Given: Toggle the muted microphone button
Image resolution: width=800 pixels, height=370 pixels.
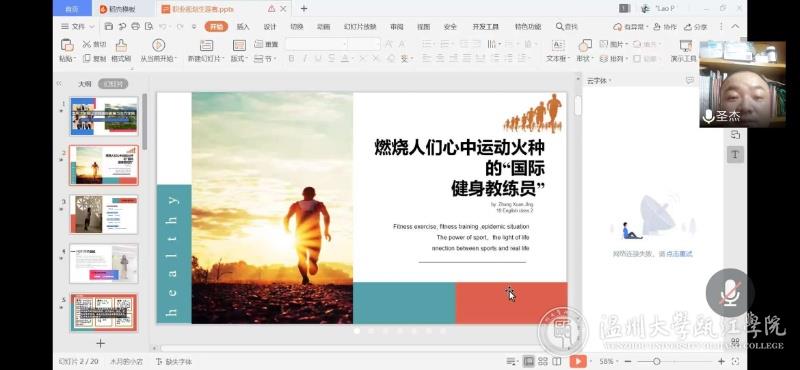Looking at the screenshot, I should tap(730, 293).
